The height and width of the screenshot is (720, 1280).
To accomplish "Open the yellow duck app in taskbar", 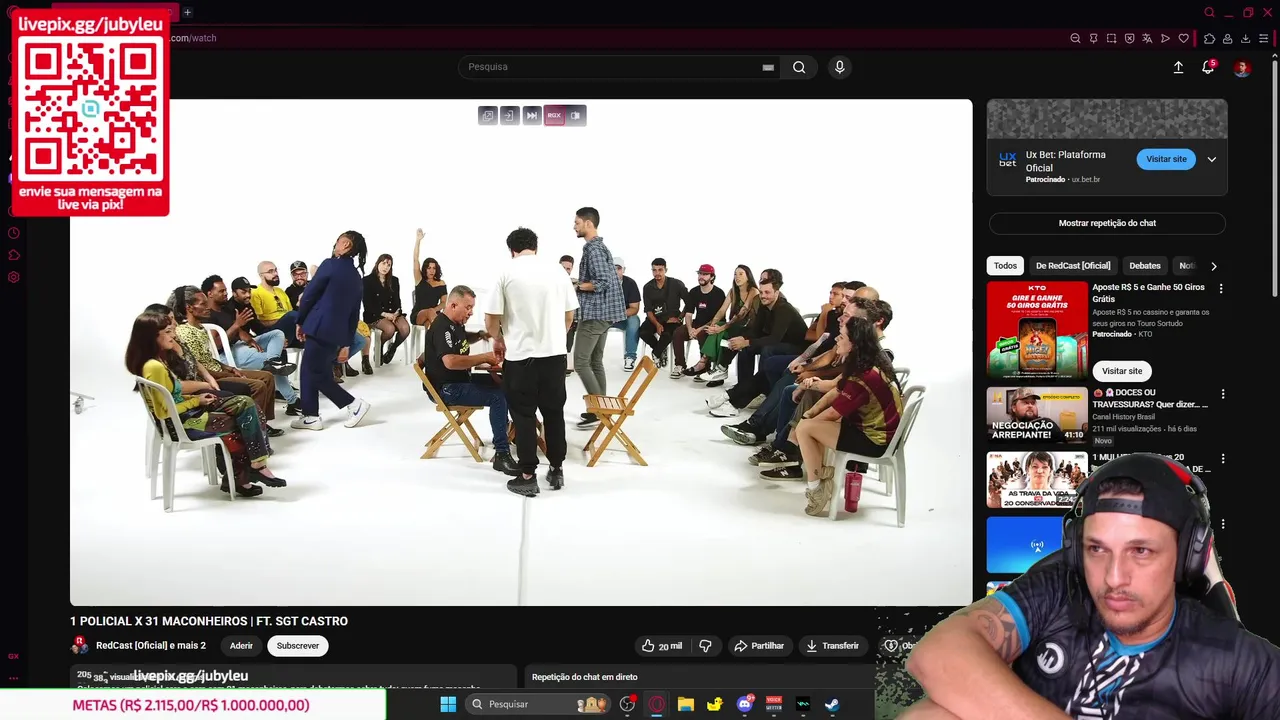I will (714, 704).
